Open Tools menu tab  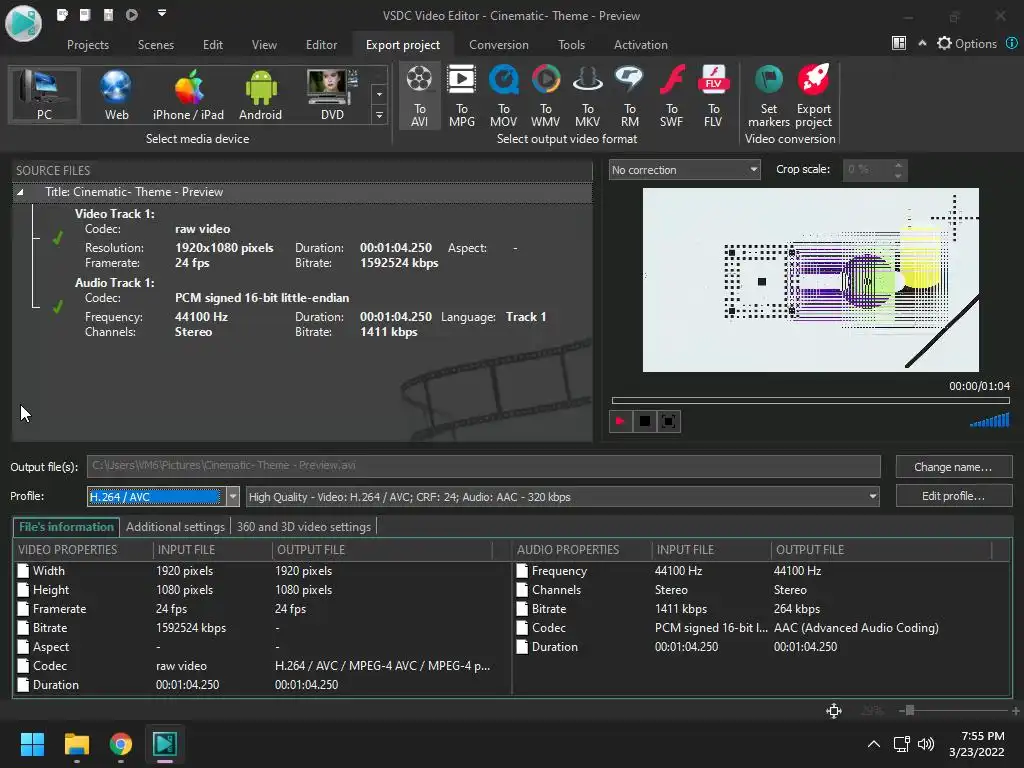571,45
